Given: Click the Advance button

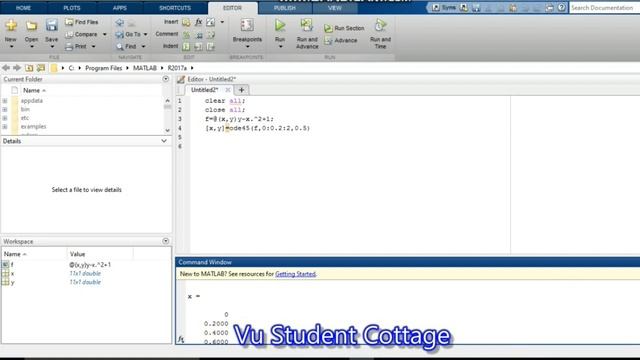Looking at the screenshot, I should tap(341, 40).
